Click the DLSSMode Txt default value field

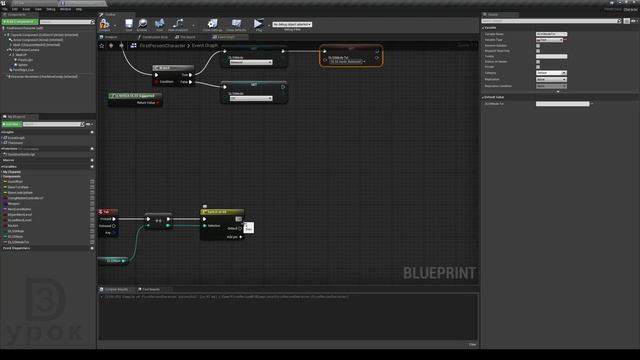tap(562, 104)
